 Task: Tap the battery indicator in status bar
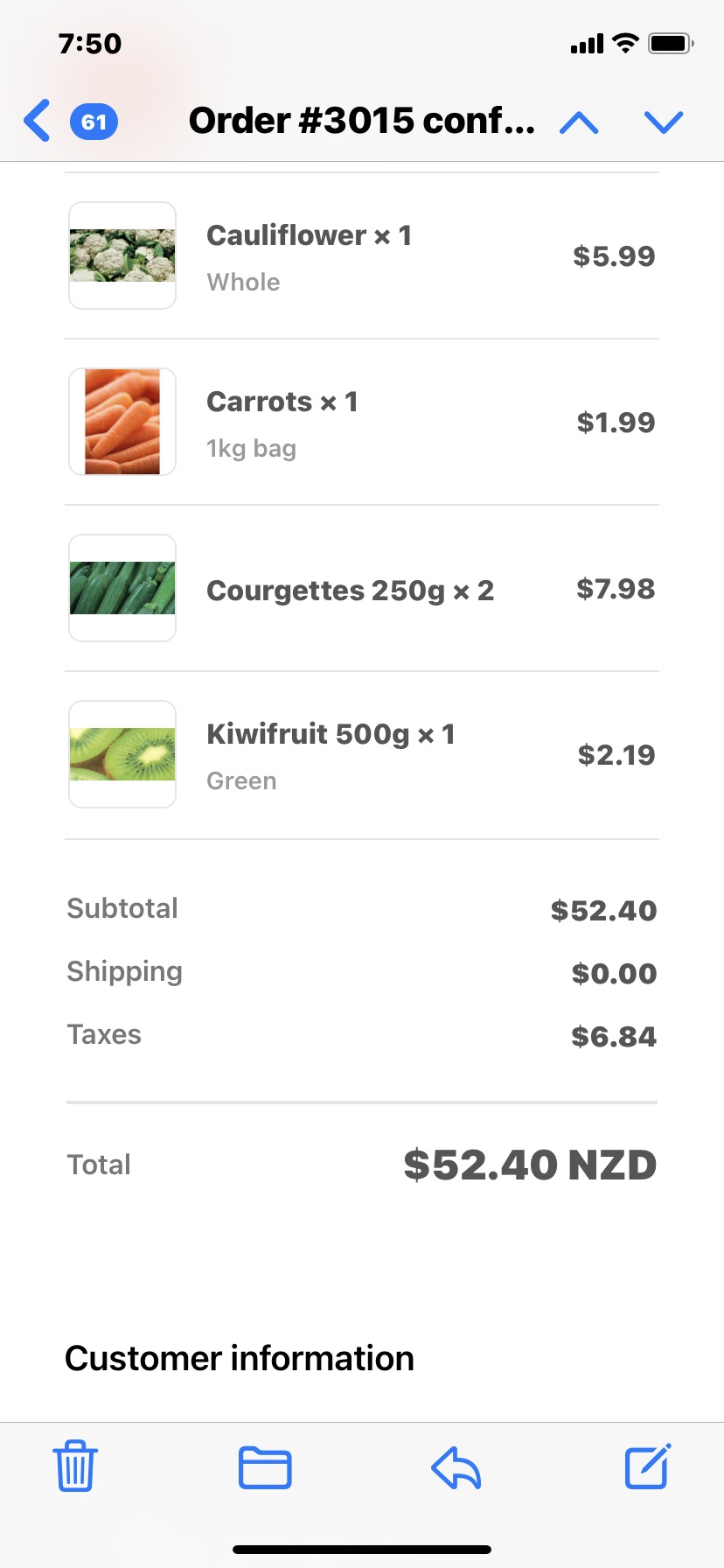670,43
